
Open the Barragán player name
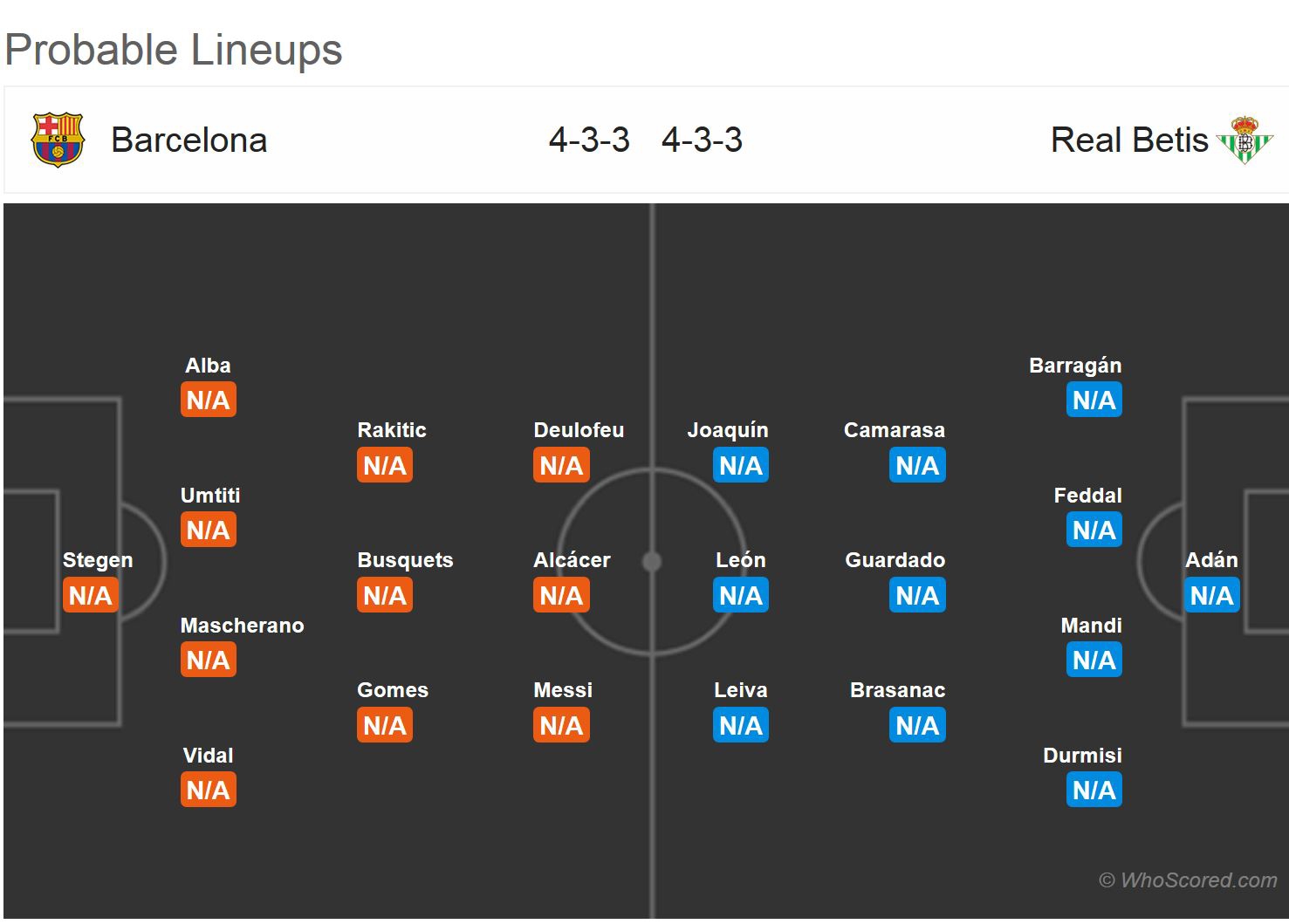click(x=1074, y=366)
